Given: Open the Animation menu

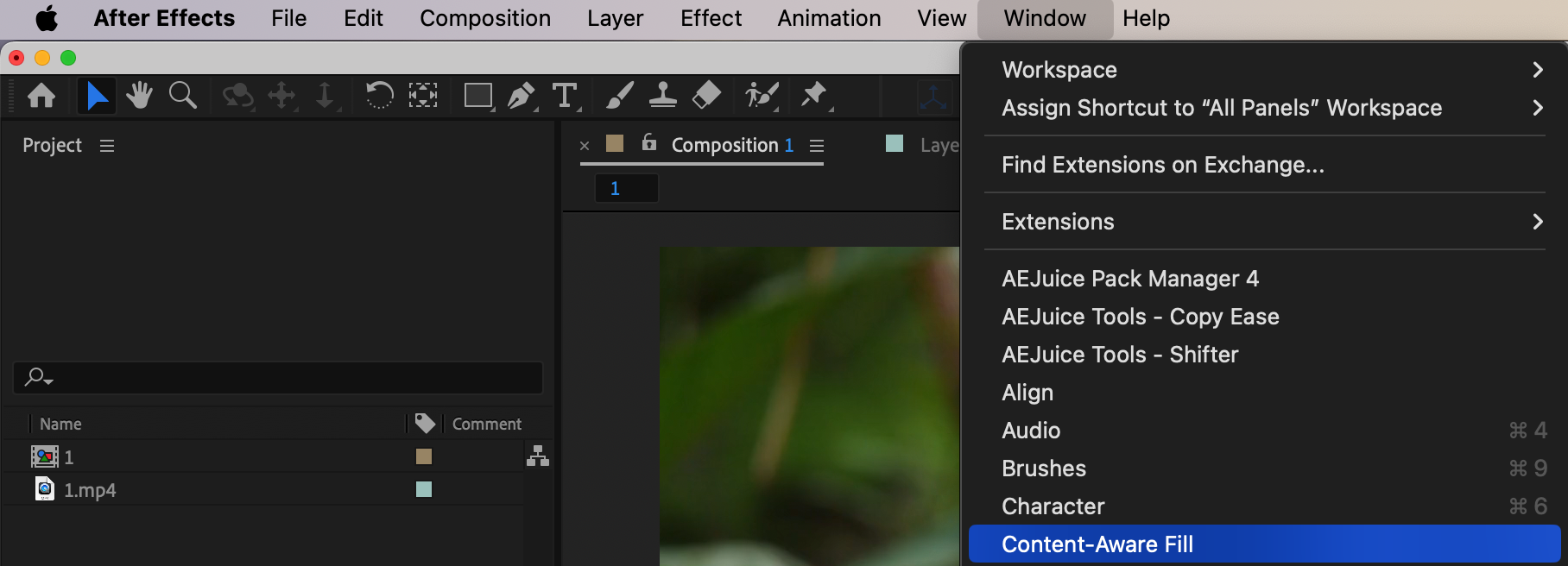Looking at the screenshot, I should (829, 18).
